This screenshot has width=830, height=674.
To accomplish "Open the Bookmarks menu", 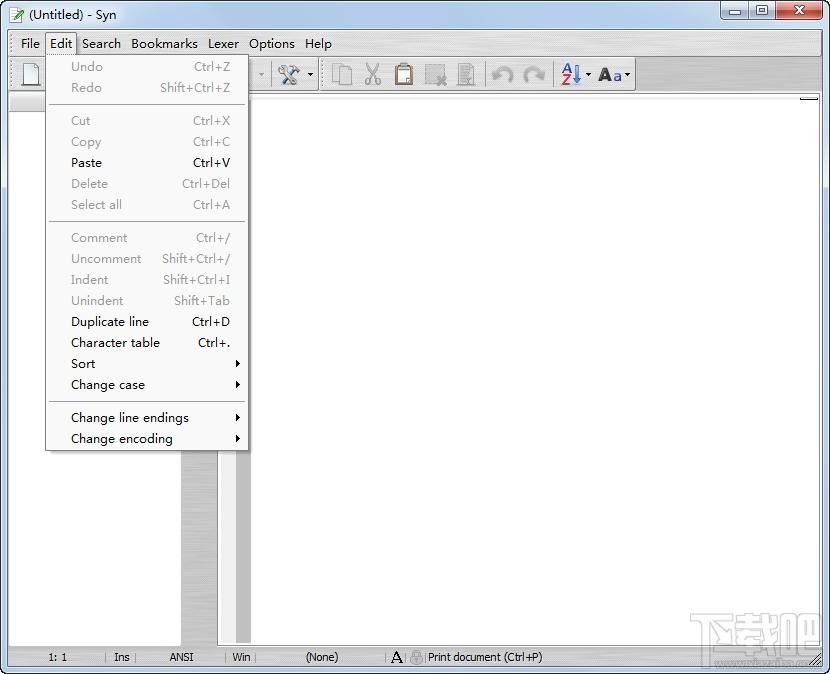I will pyautogui.click(x=164, y=43).
